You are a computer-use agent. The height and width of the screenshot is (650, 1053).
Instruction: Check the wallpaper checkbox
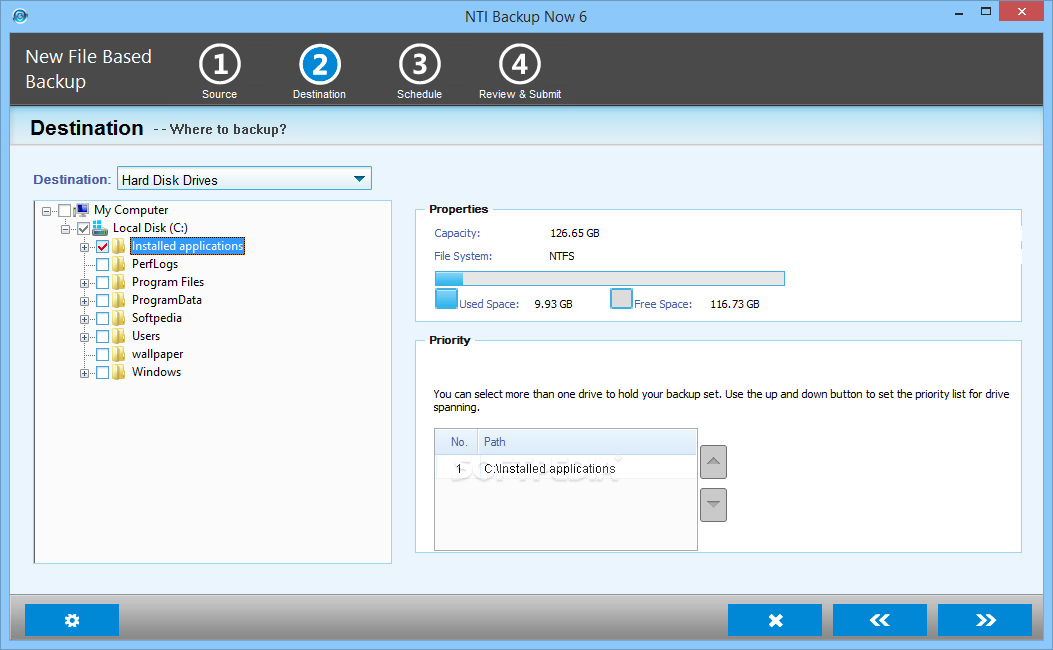(103, 355)
